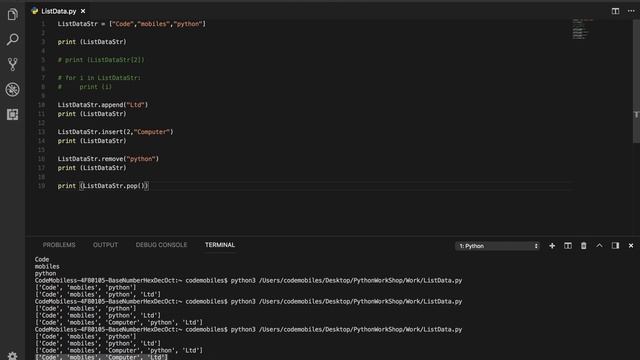Click the 'ListDataStr.append("Ltd")' line
640x360 pixels.
tap(103, 105)
